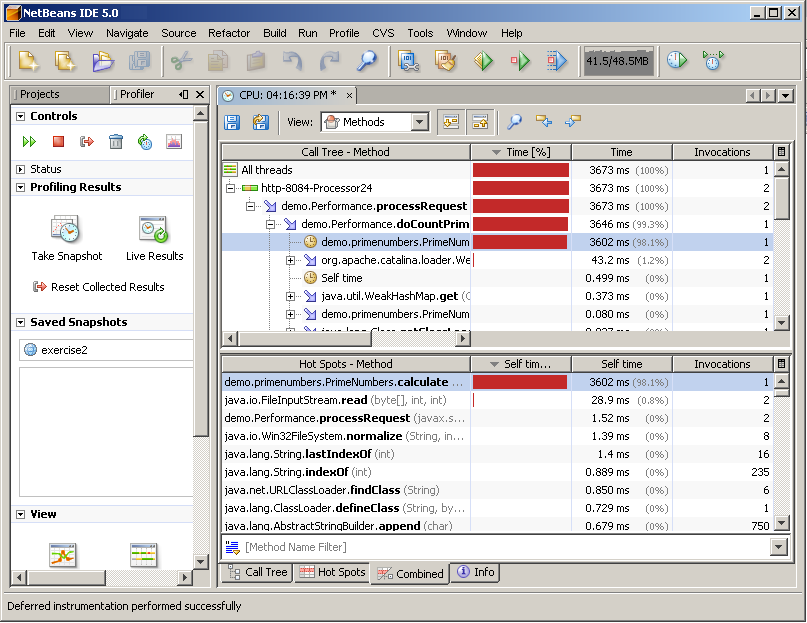Select the exercise2 saved snapshot

click(106, 350)
